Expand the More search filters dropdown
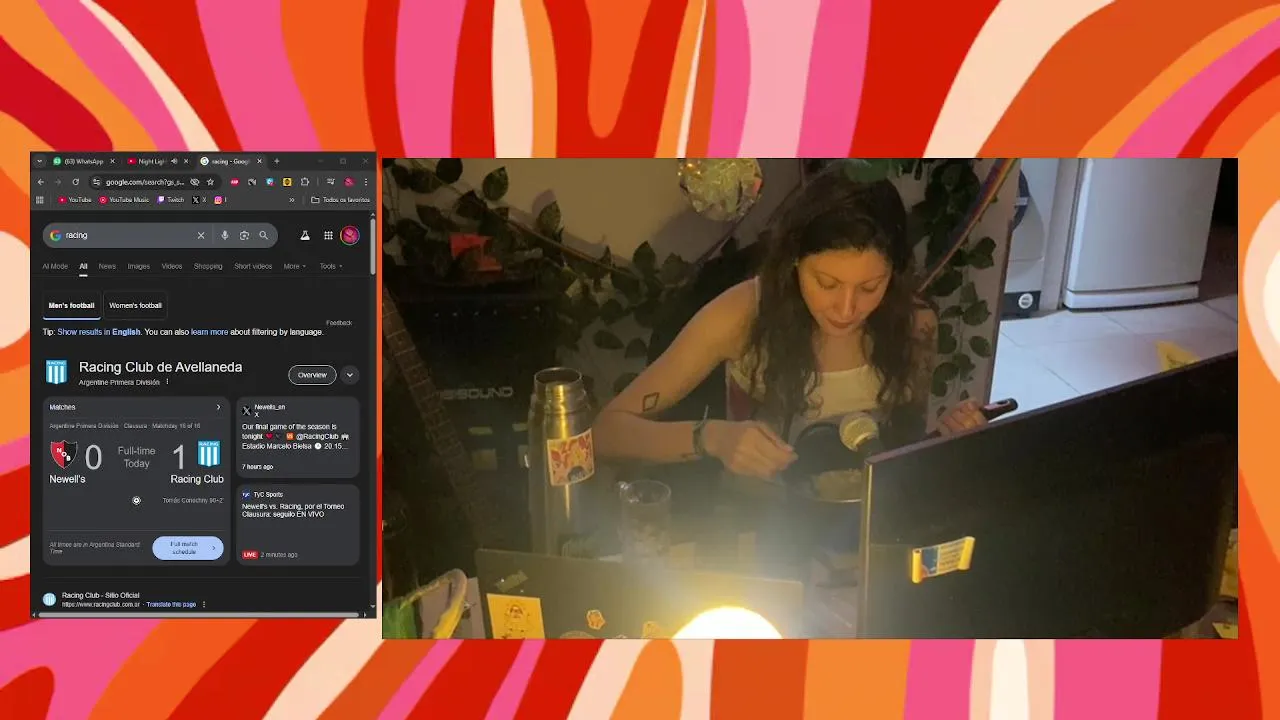This screenshot has height=720, width=1280. pos(295,266)
